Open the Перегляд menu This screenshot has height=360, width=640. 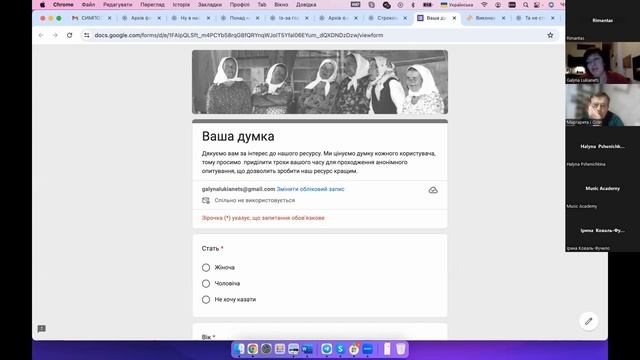coord(152,5)
